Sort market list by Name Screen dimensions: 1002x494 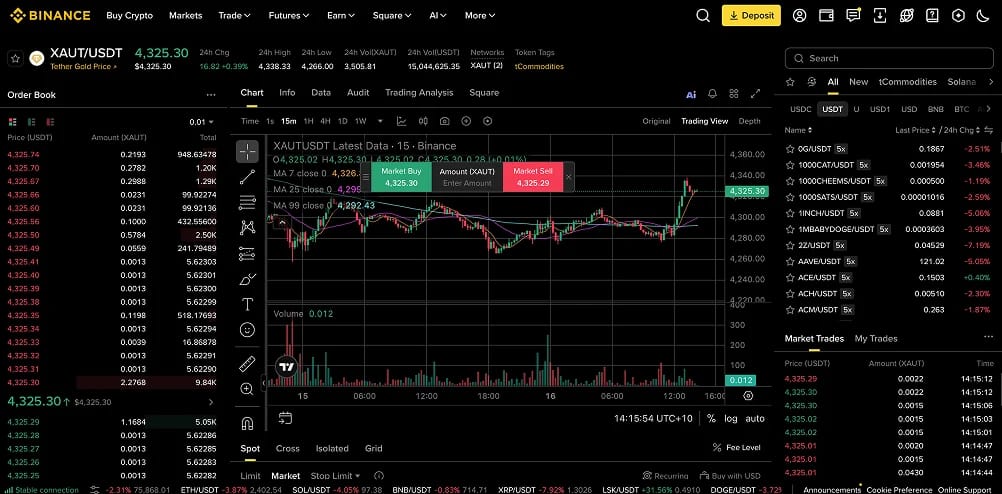[x=798, y=130]
